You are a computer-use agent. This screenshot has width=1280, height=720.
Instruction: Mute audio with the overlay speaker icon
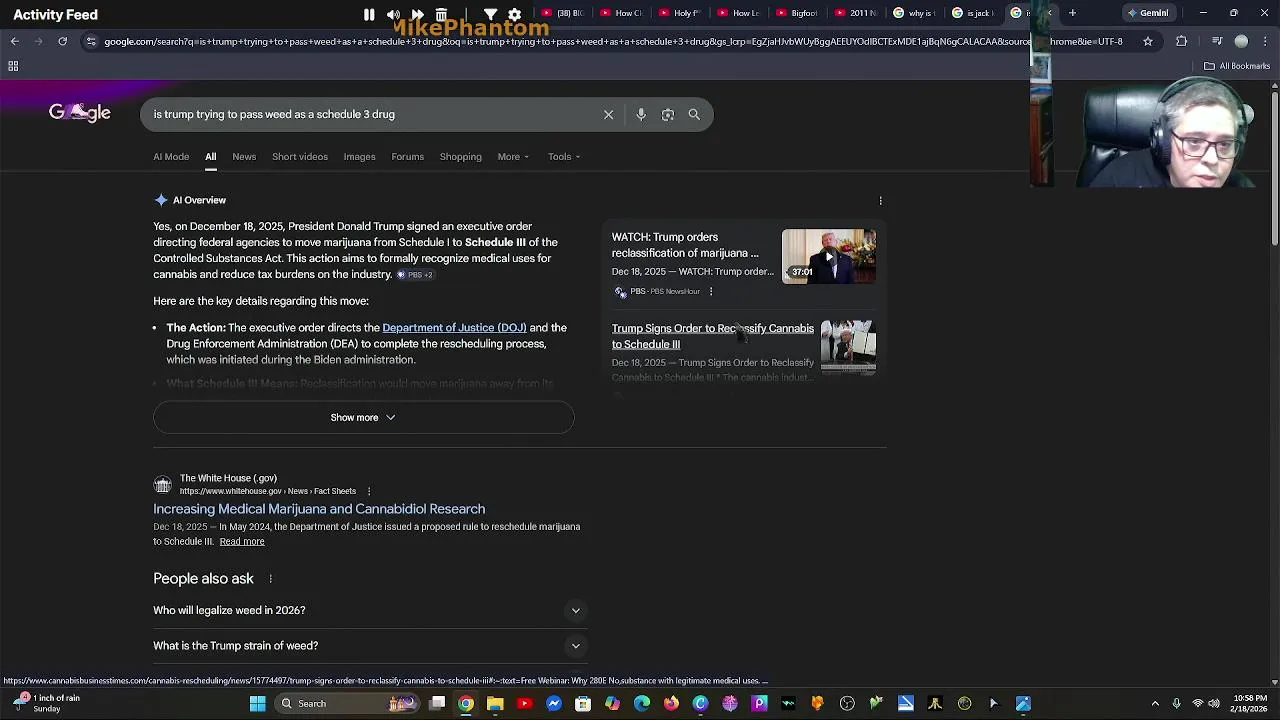tap(393, 15)
